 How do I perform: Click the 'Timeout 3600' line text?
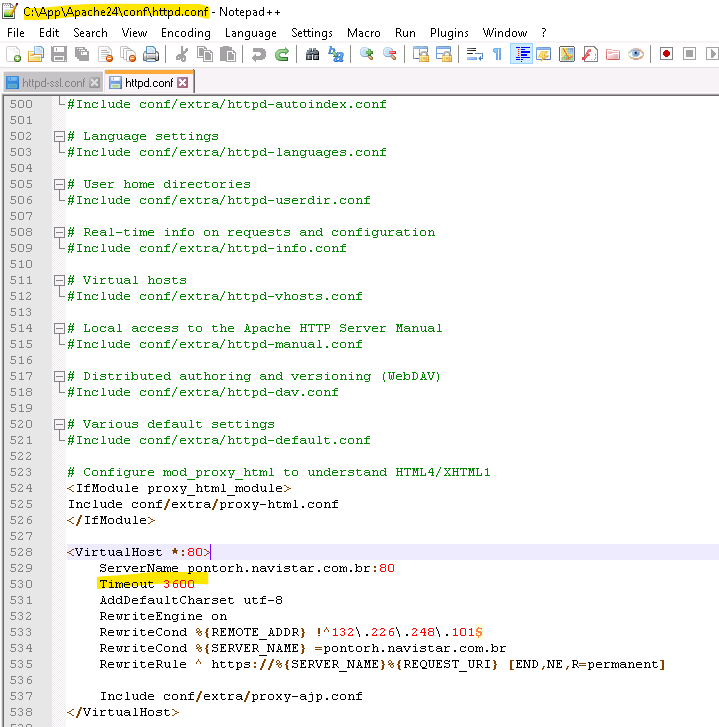pos(147,584)
